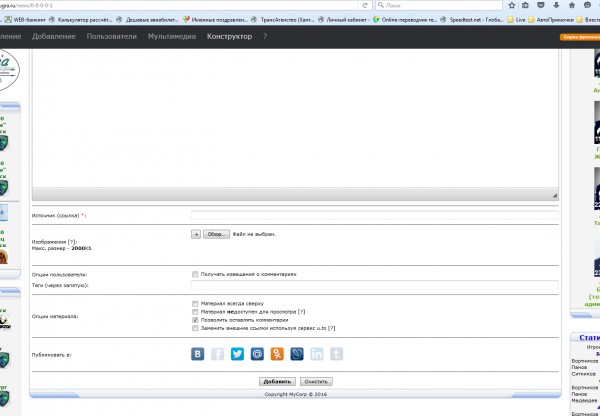Expand the АвтоПримочки bookmarks folder
The height and width of the screenshot is (416, 600).
tap(551, 20)
